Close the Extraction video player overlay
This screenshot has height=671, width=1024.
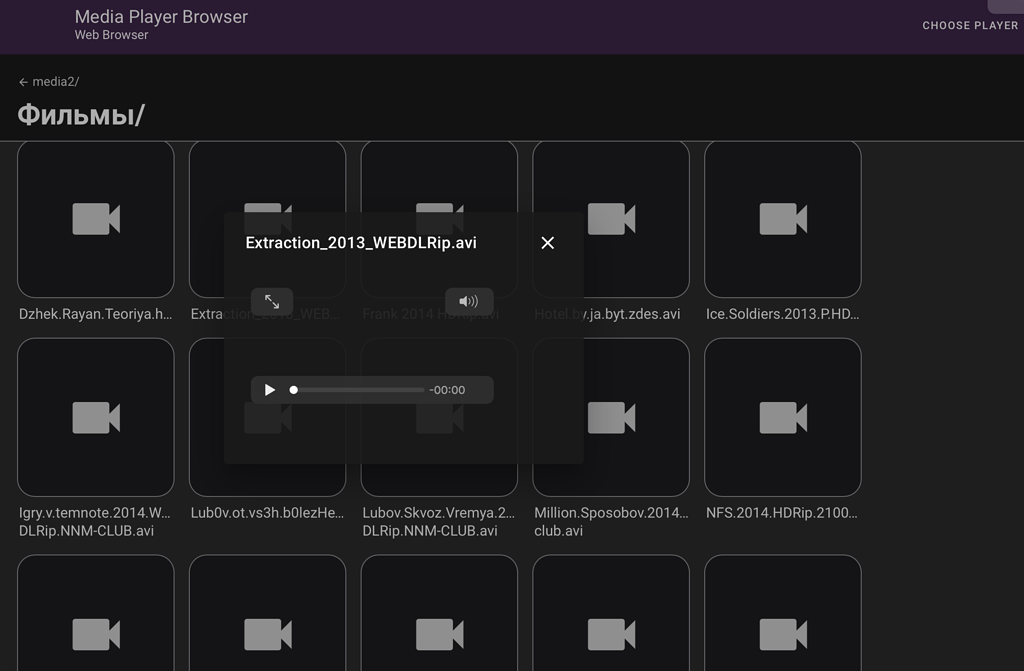click(547, 242)
